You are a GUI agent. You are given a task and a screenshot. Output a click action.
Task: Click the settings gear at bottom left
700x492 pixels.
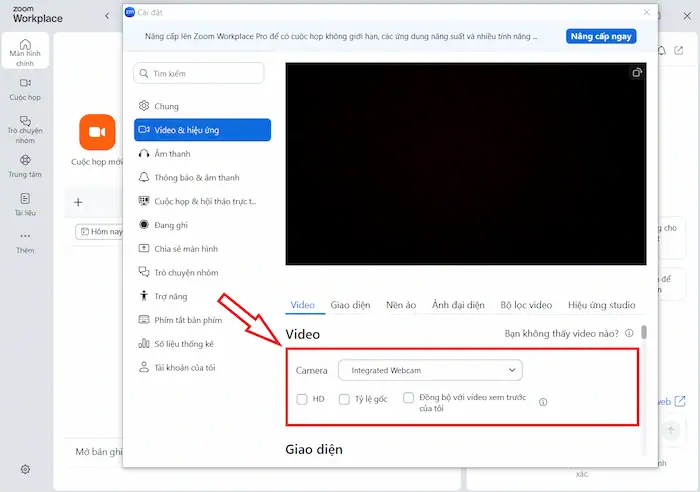coord(25,469)
